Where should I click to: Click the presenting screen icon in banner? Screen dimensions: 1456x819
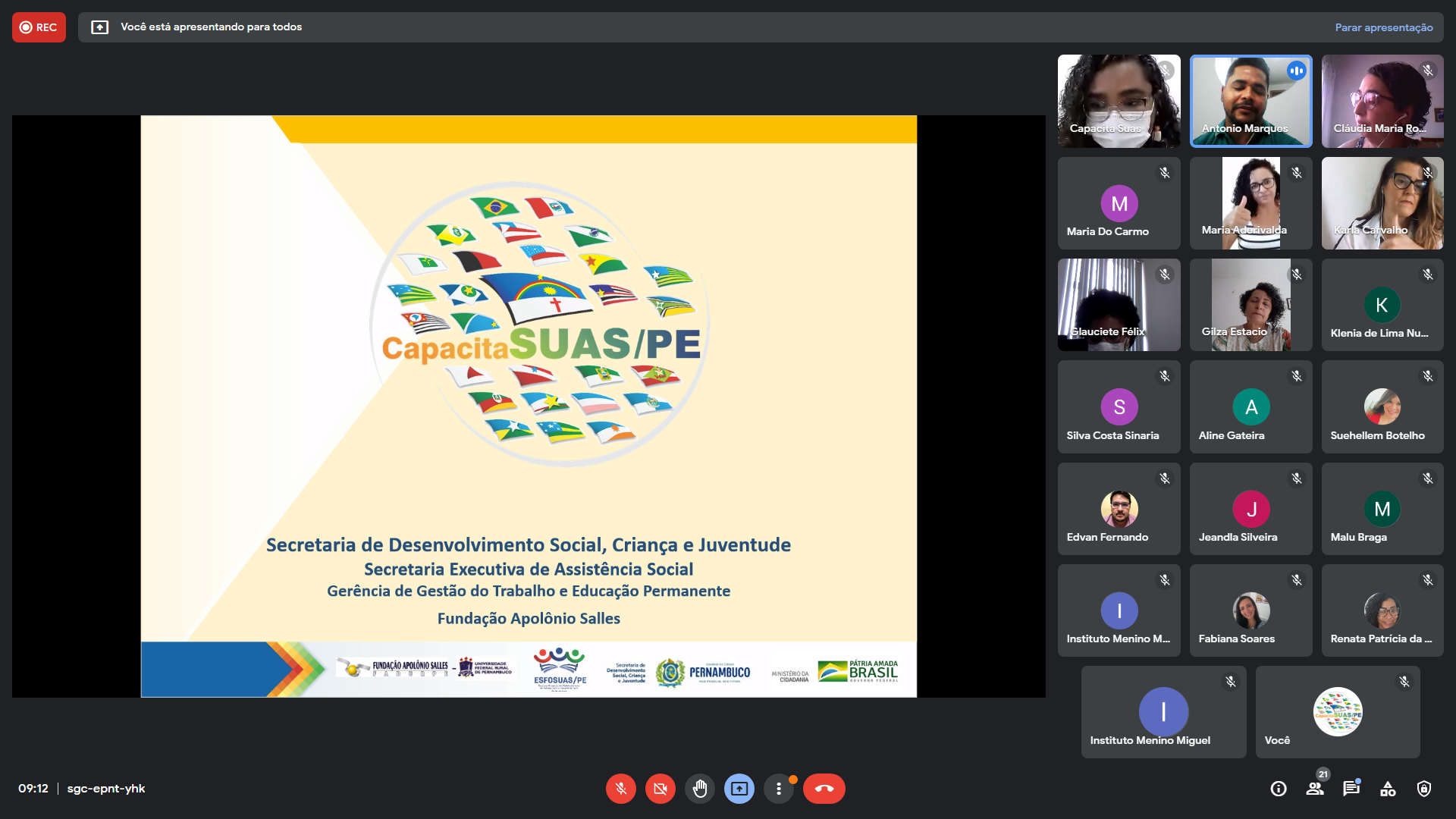(99, 27)
